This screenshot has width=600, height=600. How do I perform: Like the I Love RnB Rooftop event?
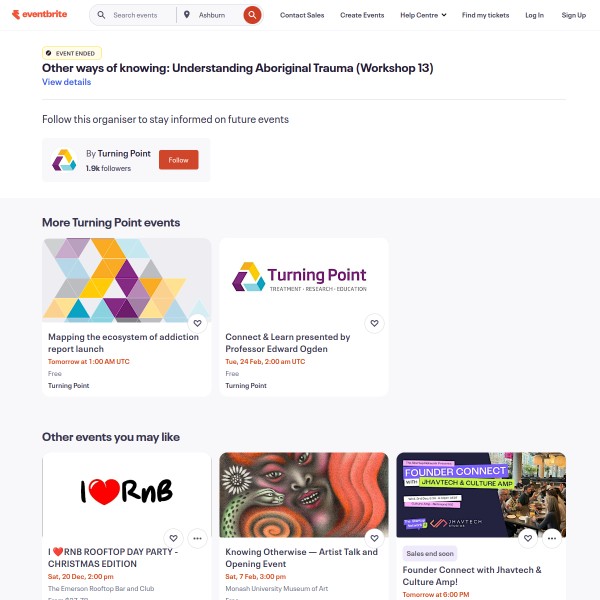click(173, 538)
